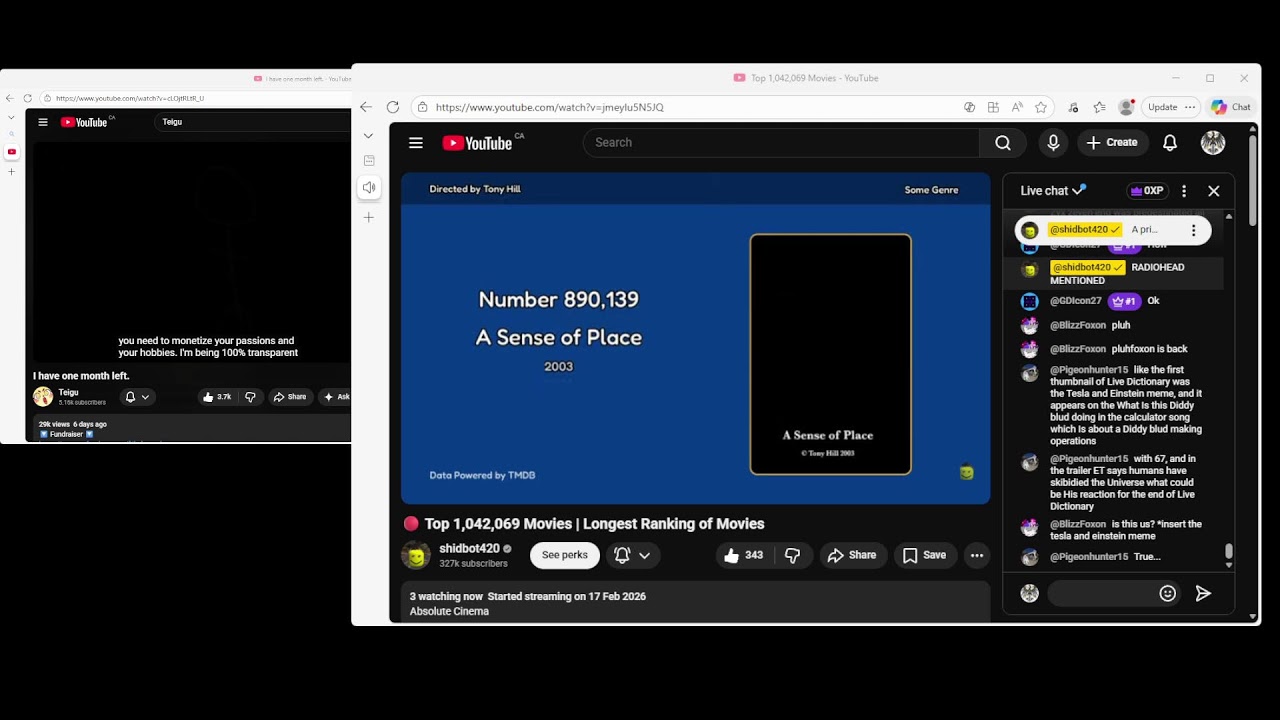Click the live chat scrollbar thumb
Viewport: 1280px width, 720px height.
click(1229, 551)
